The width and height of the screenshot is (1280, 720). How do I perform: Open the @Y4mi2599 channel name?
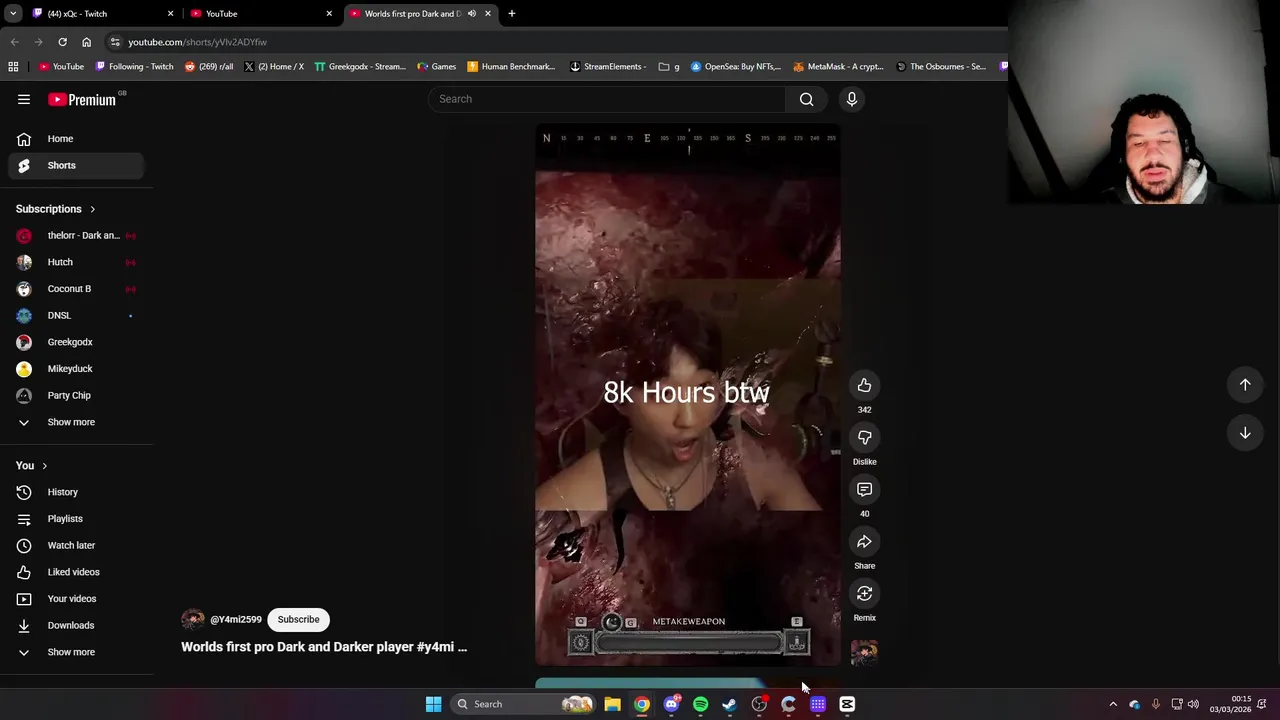(236, 619)
